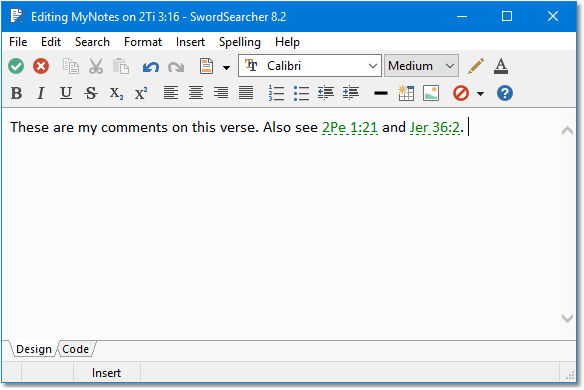584x390 pixels.
Task: Switch to the Design tab
Action: pyautogui.click(x=34, y=349)
